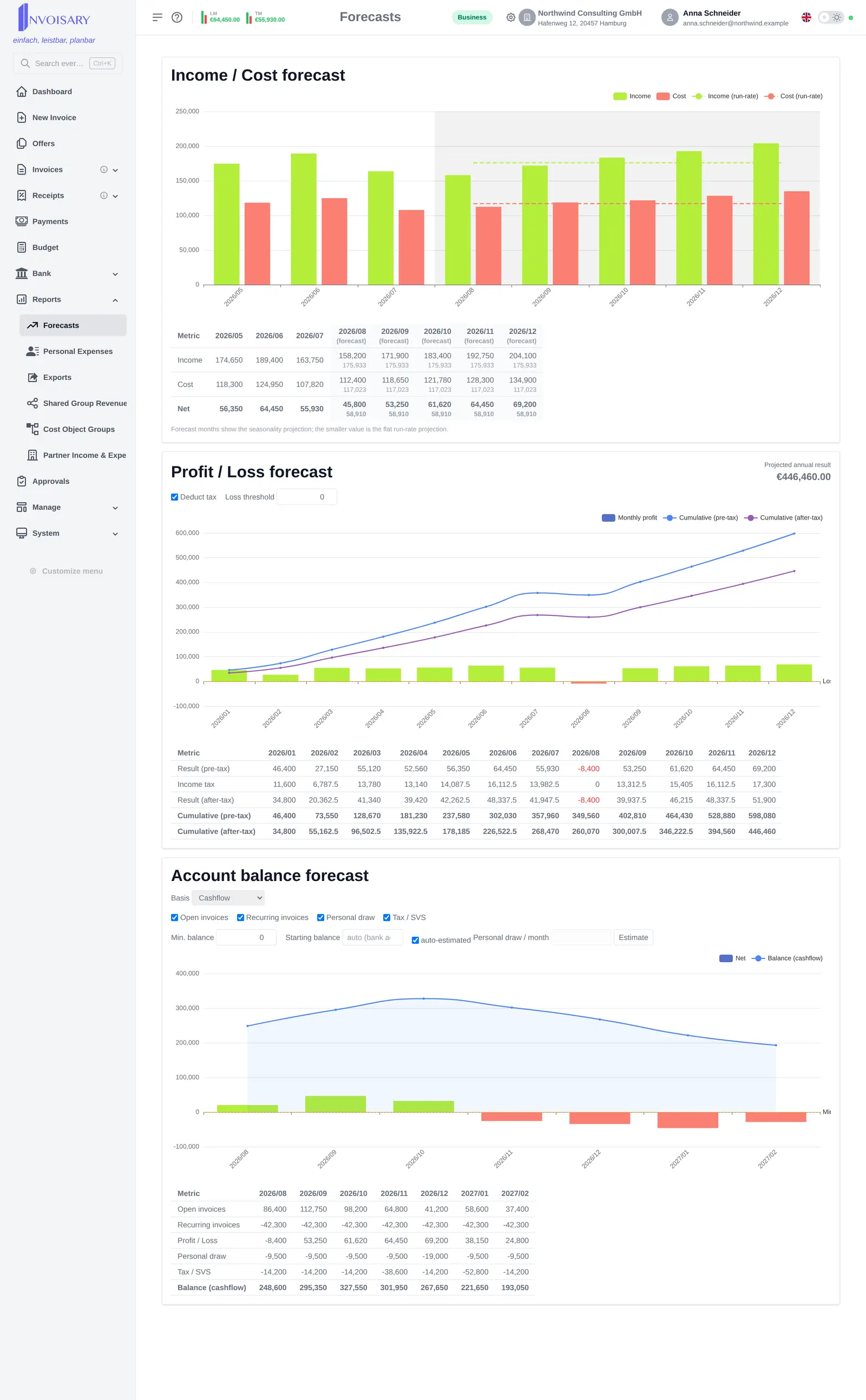This screenshot has width=866, height=1400.
Task: Click the Starting balance input
Action: tap(373, 937)
